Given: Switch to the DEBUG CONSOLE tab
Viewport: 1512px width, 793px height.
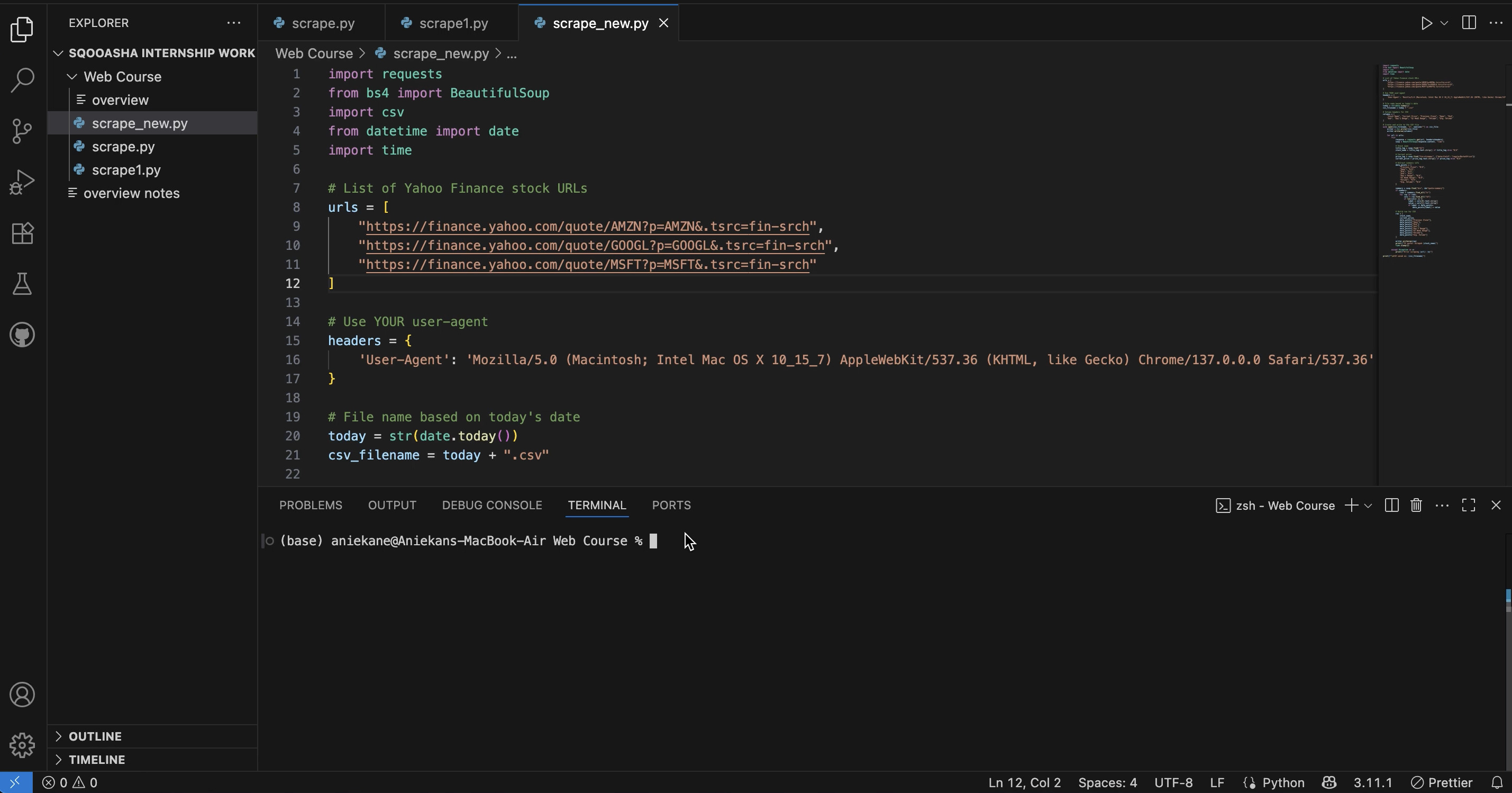Looking at the screenshot, I should [x=491, y=505].
